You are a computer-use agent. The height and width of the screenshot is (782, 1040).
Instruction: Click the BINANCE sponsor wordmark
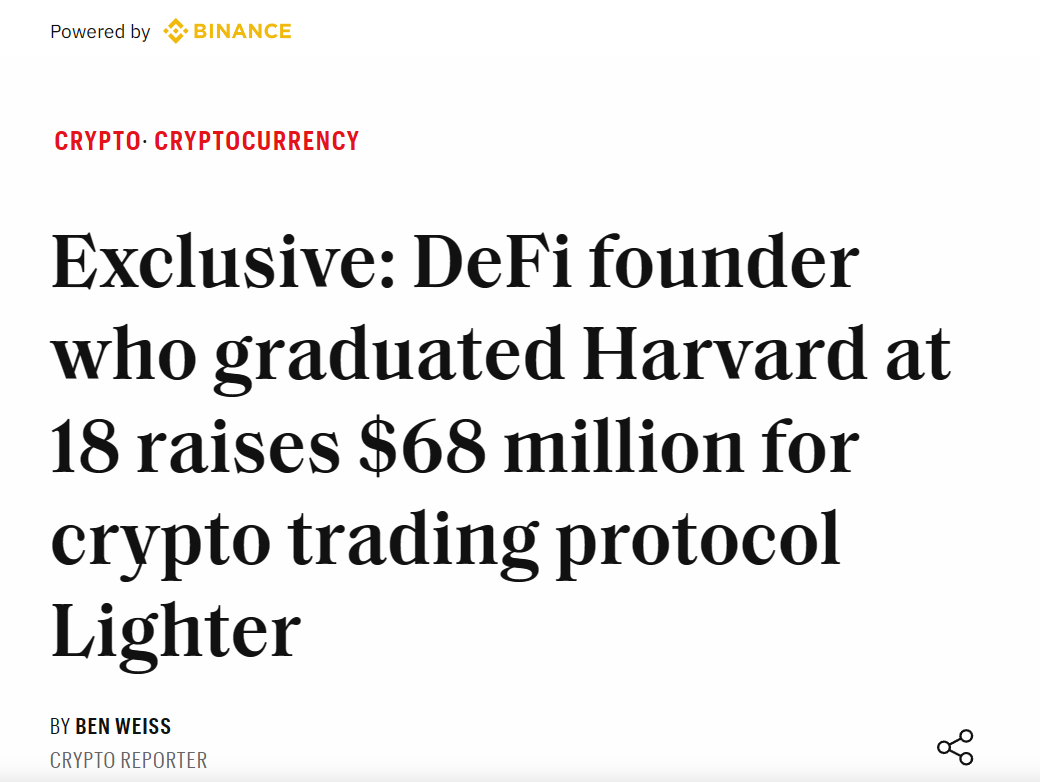point(242,31)
